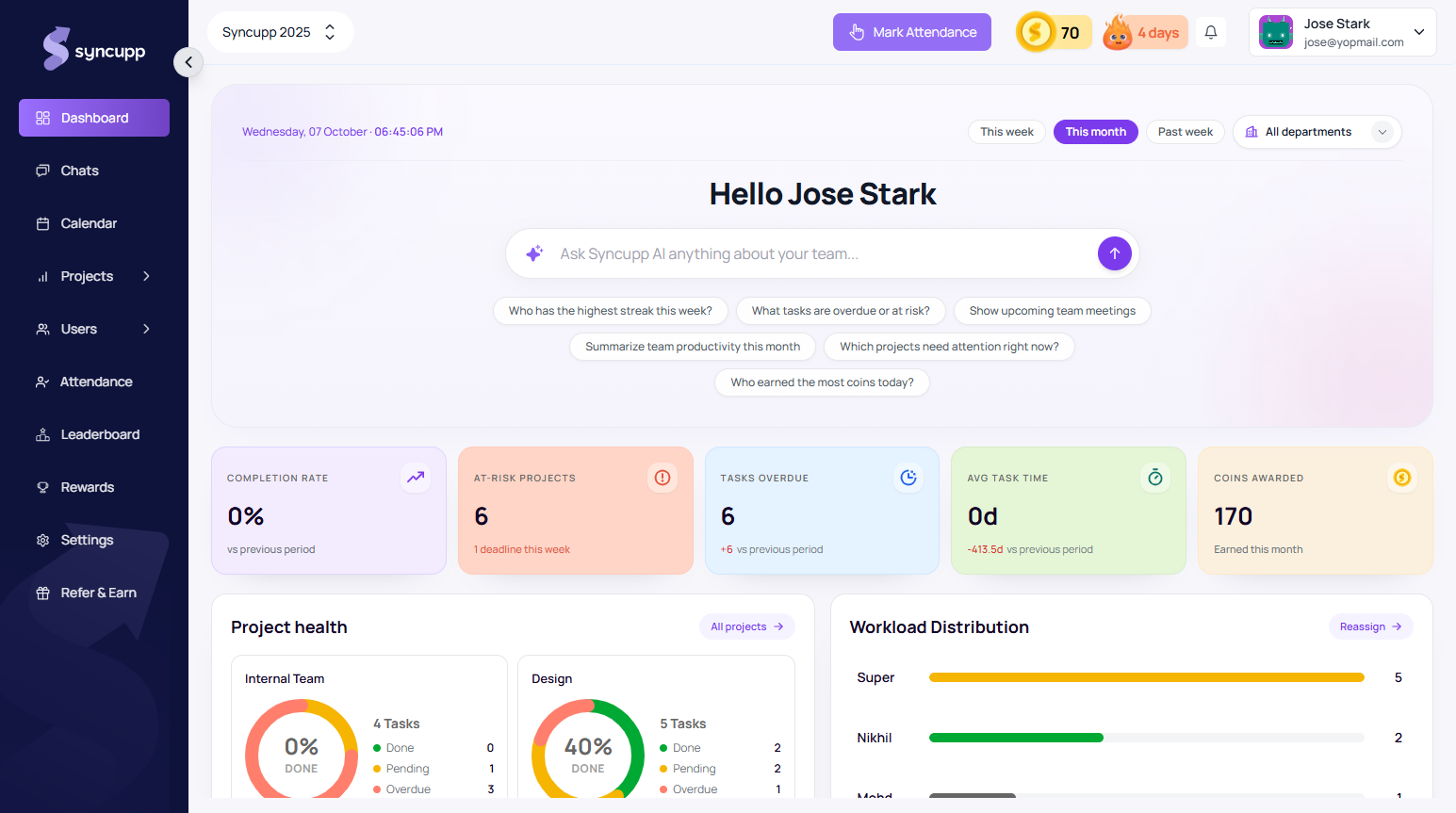Viewport: 1456px width, 813px height.
Task: Open the Leaderboard page
Action: click(x=94, y=434)
